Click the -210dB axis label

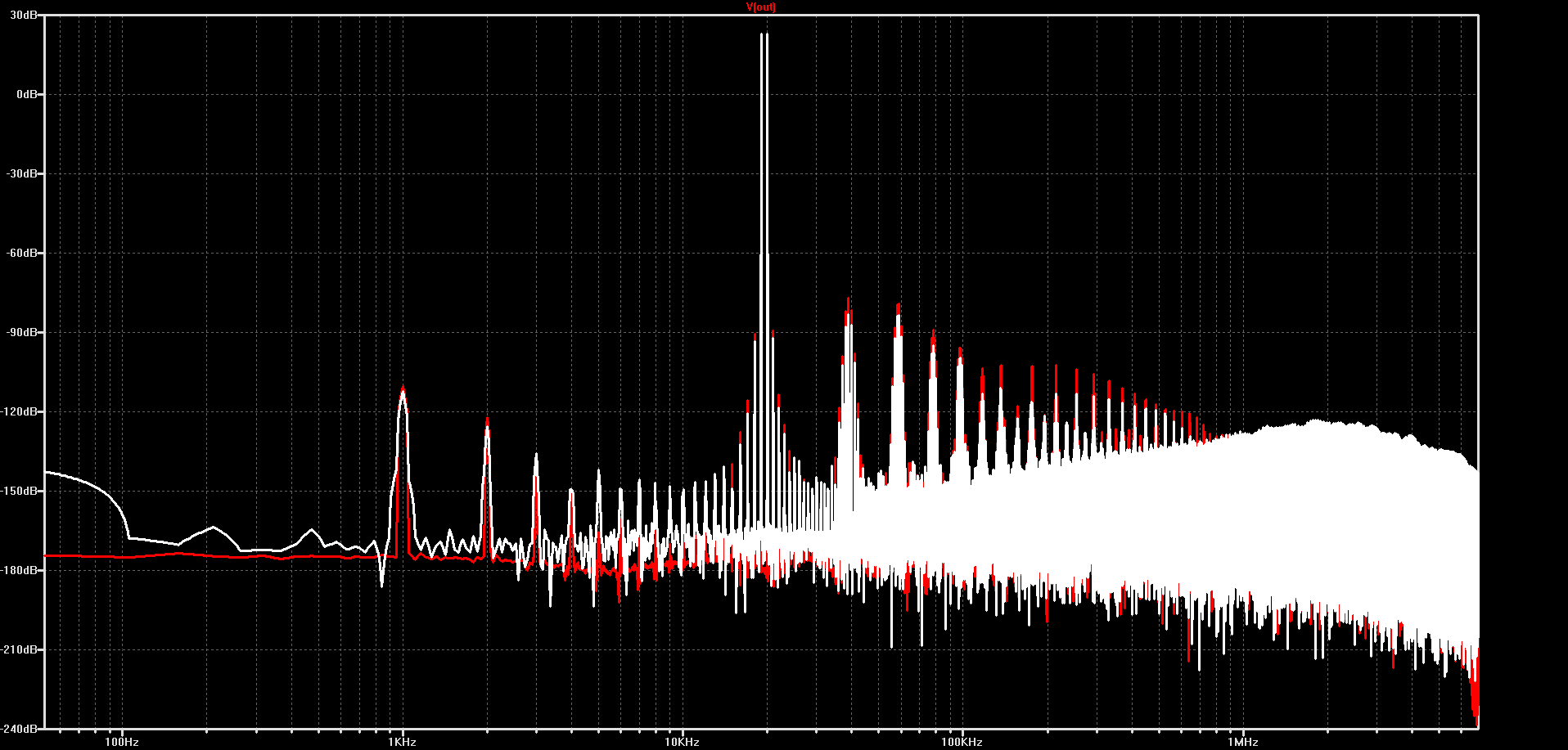[19, 650]
